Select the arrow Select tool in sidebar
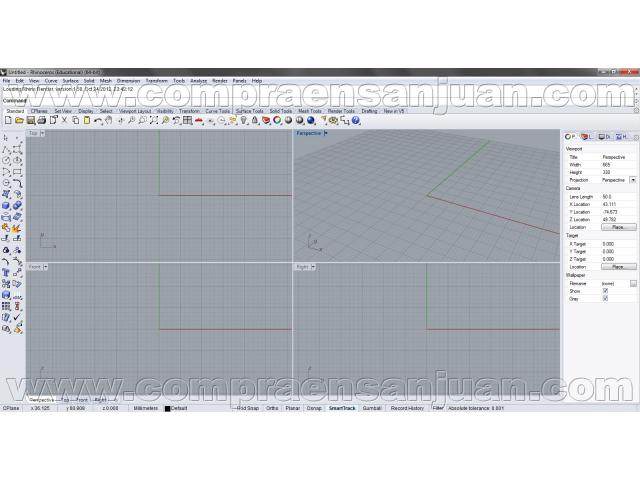The width and height of the screenshot is (640, 480). 6,138
